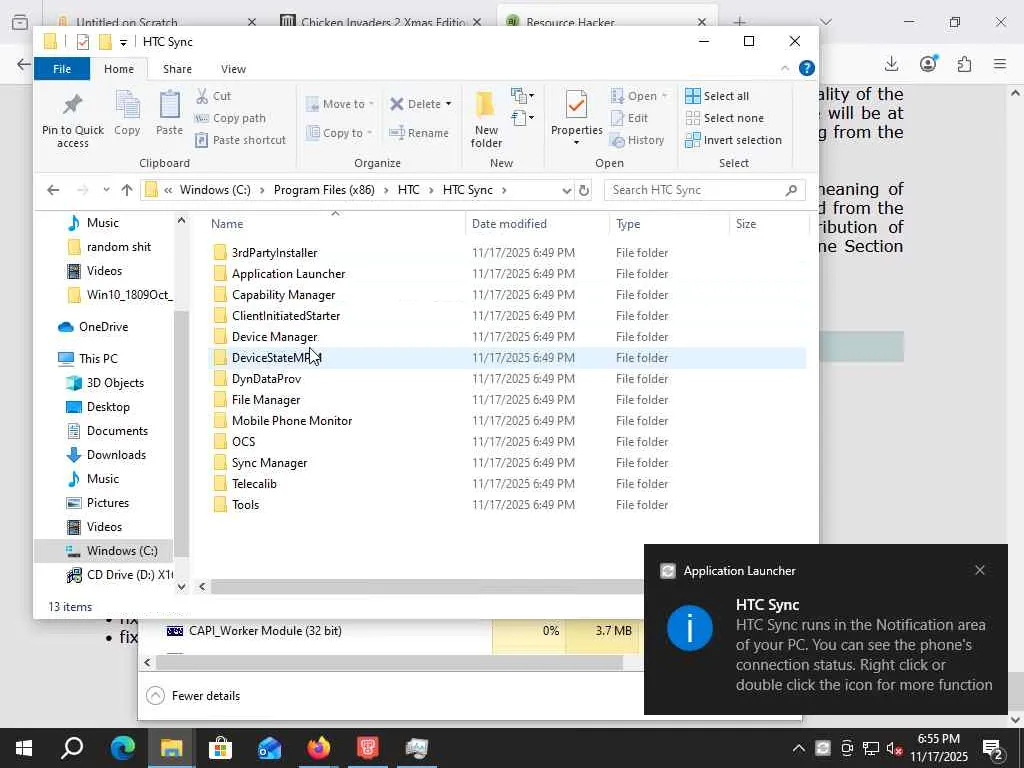
Task: Open the Move to dropdown
Action: [340, 104]
